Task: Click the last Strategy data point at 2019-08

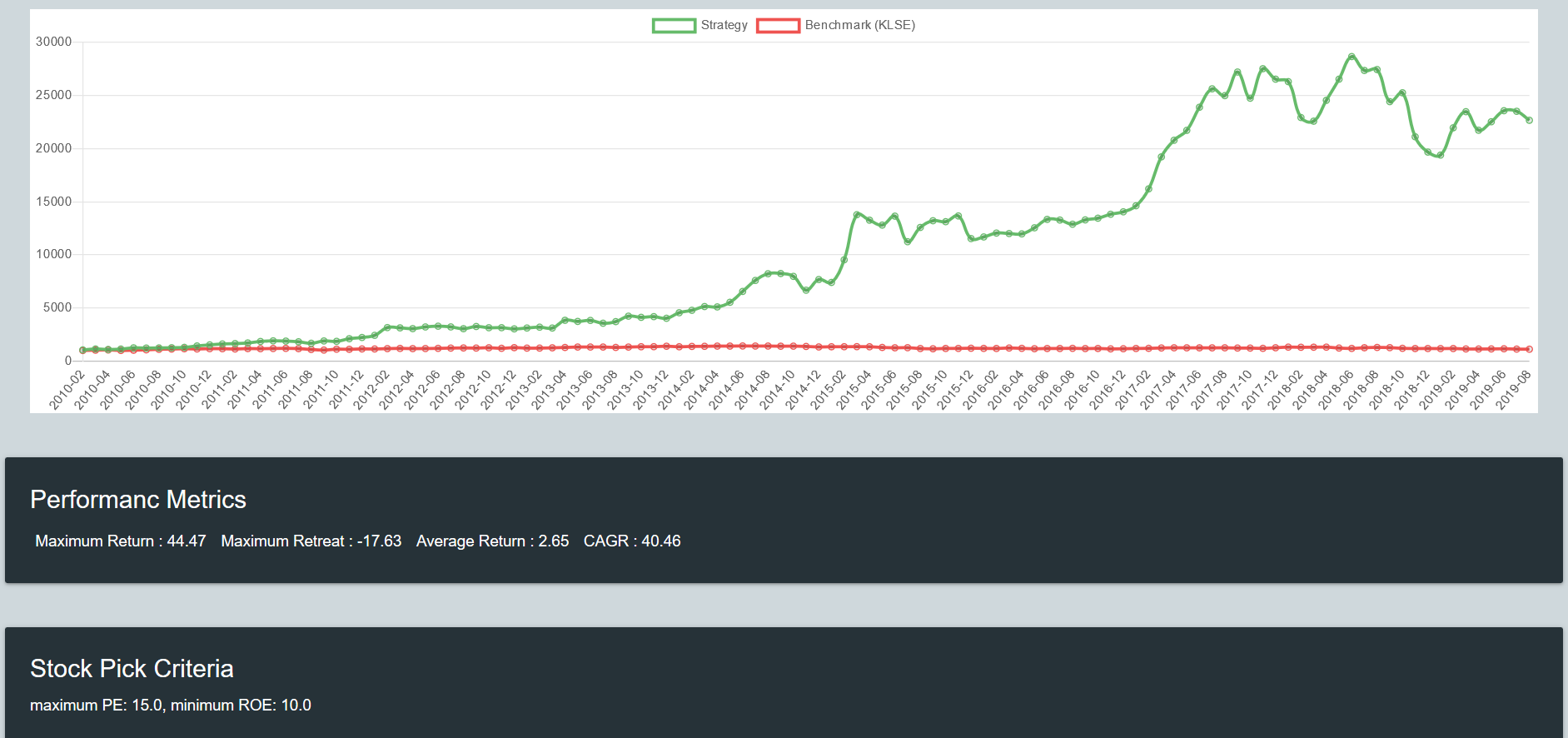Action: coord(1529,120)
